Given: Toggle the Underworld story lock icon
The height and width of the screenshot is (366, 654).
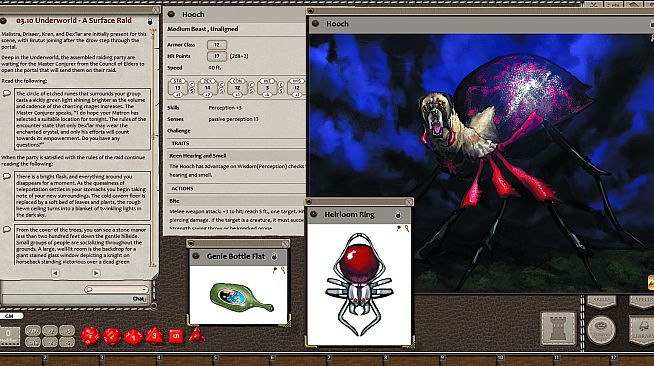Looking at the screenshot, I should point(150,21).
